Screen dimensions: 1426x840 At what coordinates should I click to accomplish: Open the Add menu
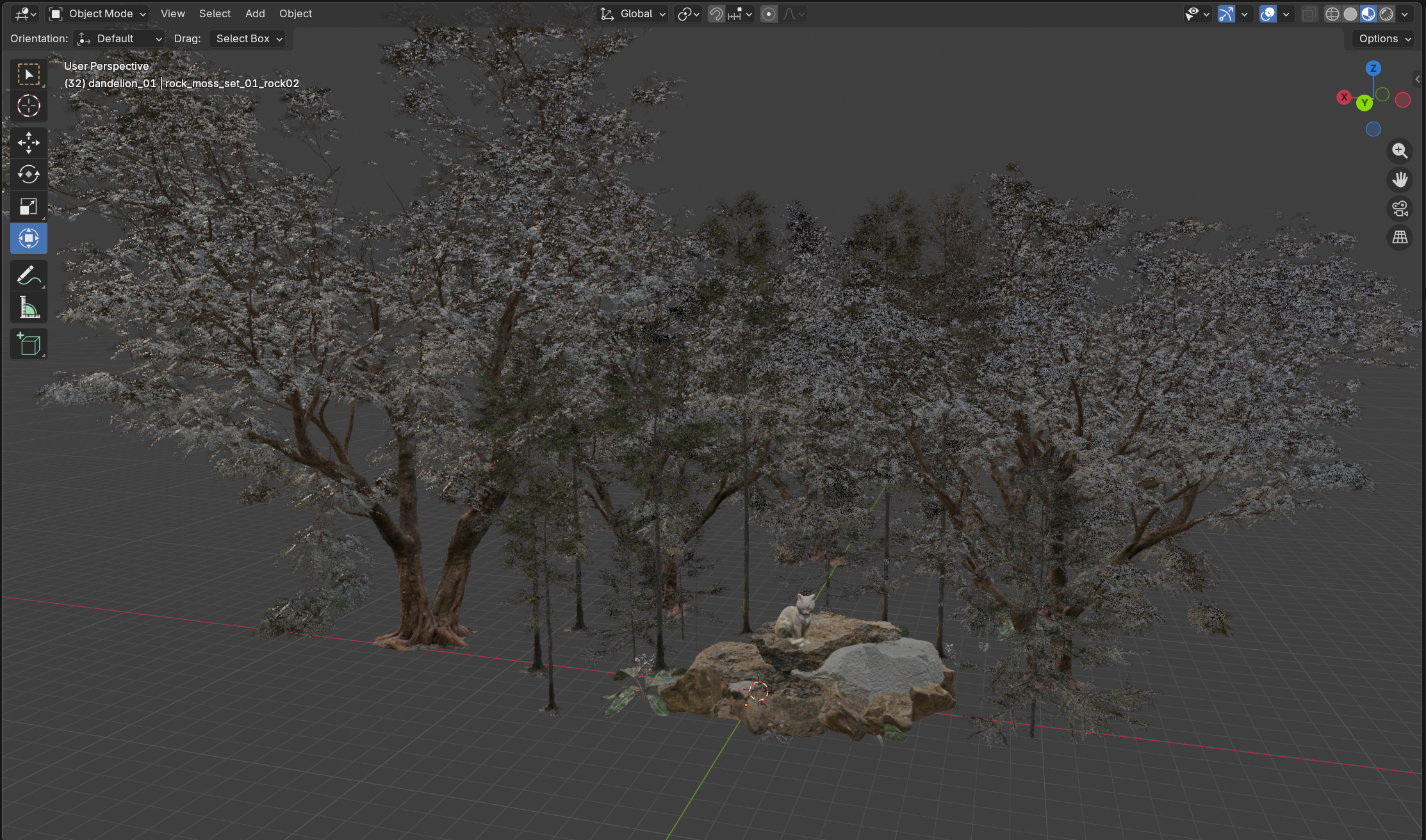[254, 13]
